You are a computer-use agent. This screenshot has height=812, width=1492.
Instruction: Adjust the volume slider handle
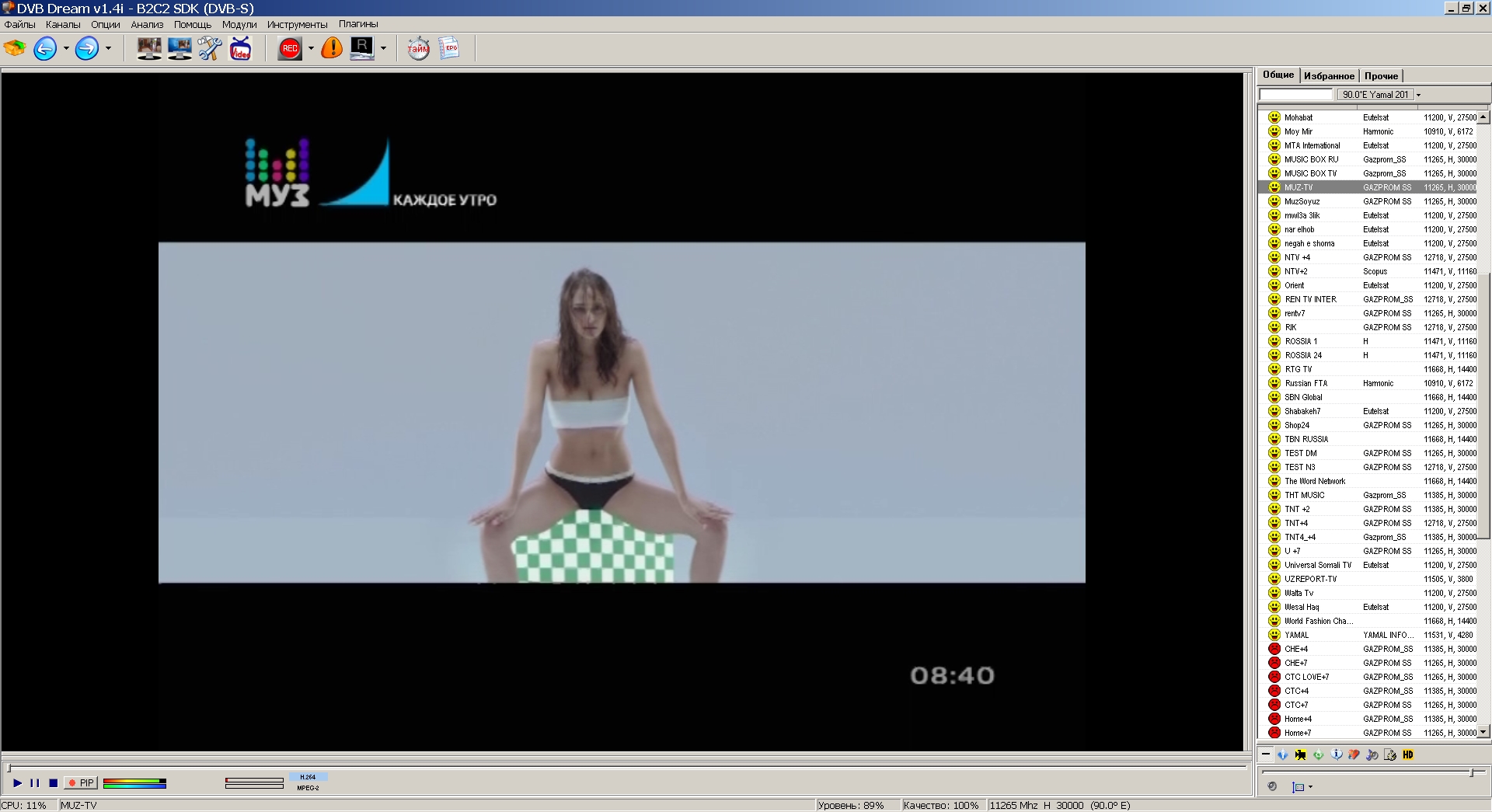(x=1471, y=772)
